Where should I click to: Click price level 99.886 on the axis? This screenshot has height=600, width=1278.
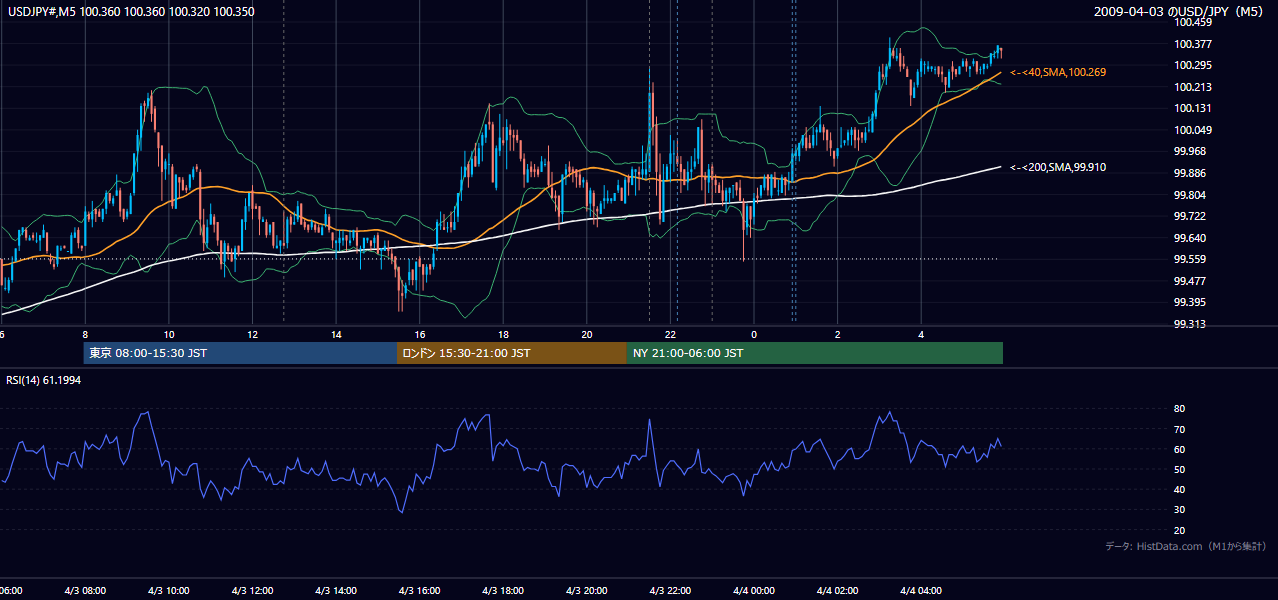[1192, 173]
